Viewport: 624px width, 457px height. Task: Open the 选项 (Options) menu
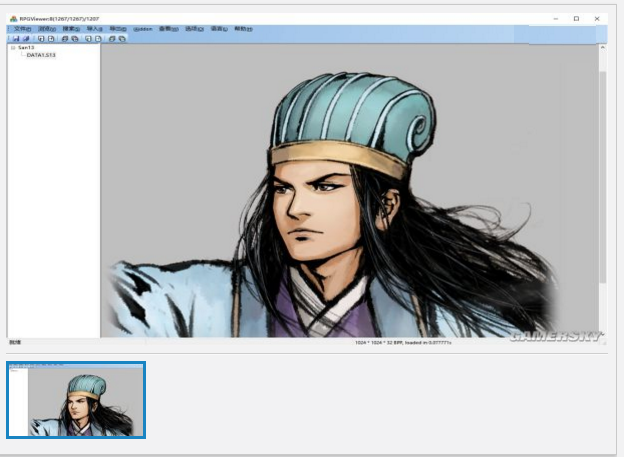[194, 29]
